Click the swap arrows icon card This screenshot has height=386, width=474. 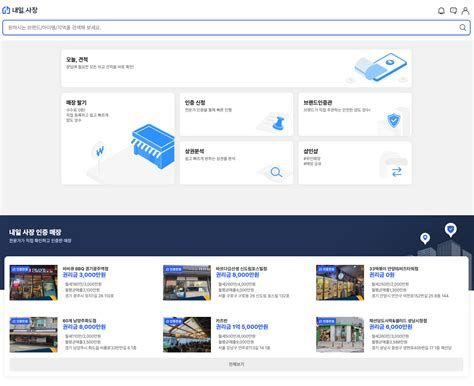point(355,163)
